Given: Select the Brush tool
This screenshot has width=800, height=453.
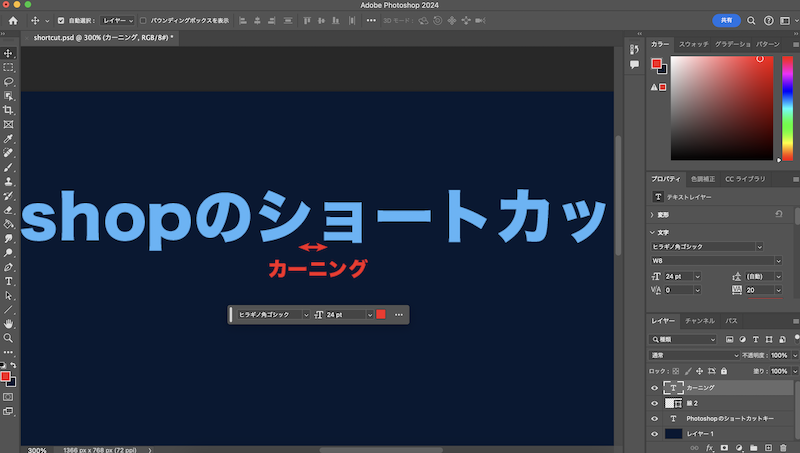Looking at the screenshot, I should click(x=8, y=167).
